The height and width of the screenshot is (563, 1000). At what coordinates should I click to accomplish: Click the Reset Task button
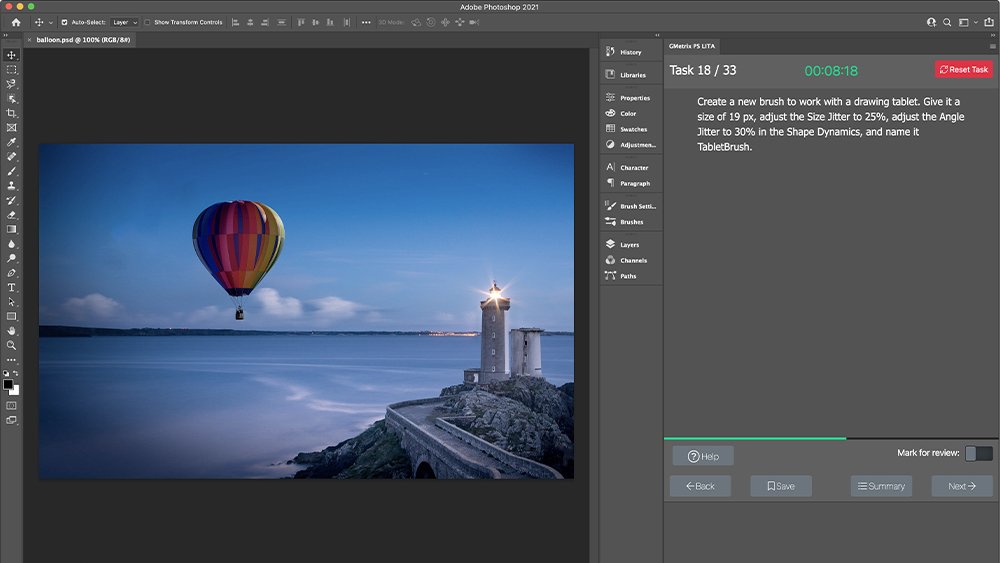[964, 69]
